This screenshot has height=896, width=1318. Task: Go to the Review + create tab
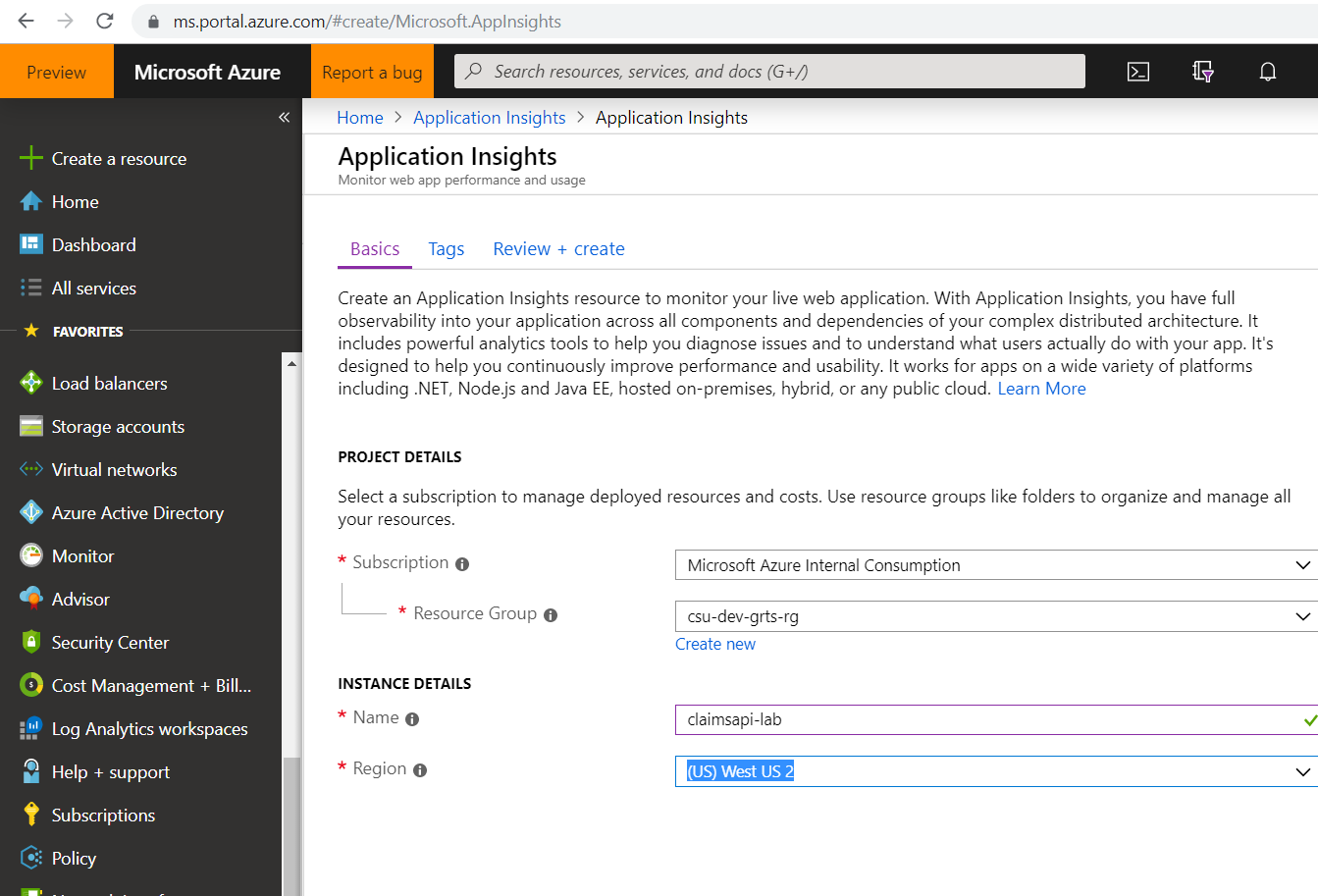click(x=558, y=249)
